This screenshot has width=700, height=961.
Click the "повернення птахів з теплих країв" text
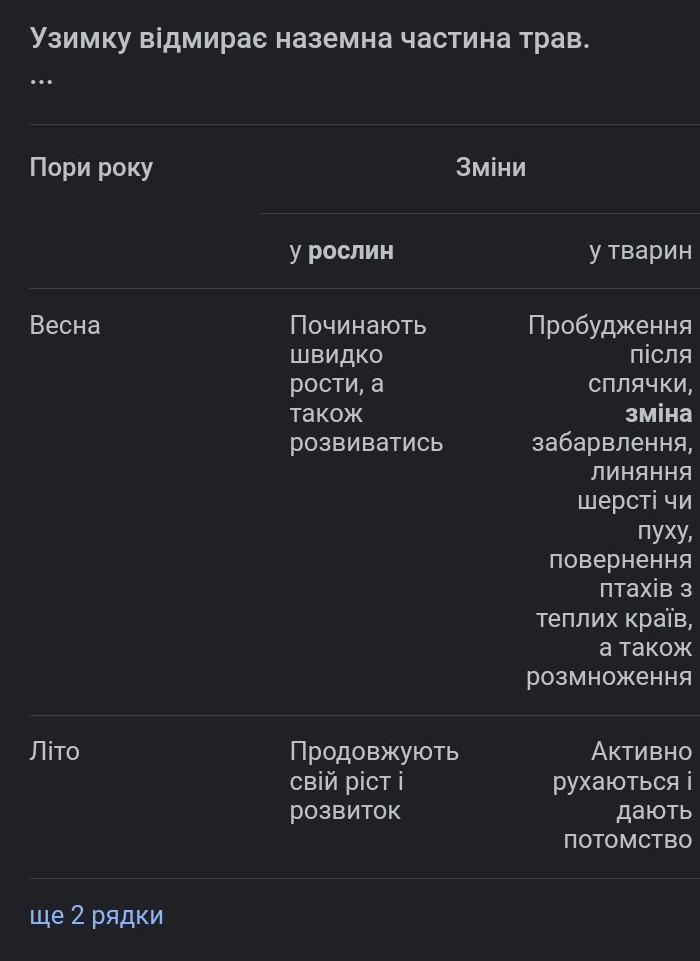(616, 589)
